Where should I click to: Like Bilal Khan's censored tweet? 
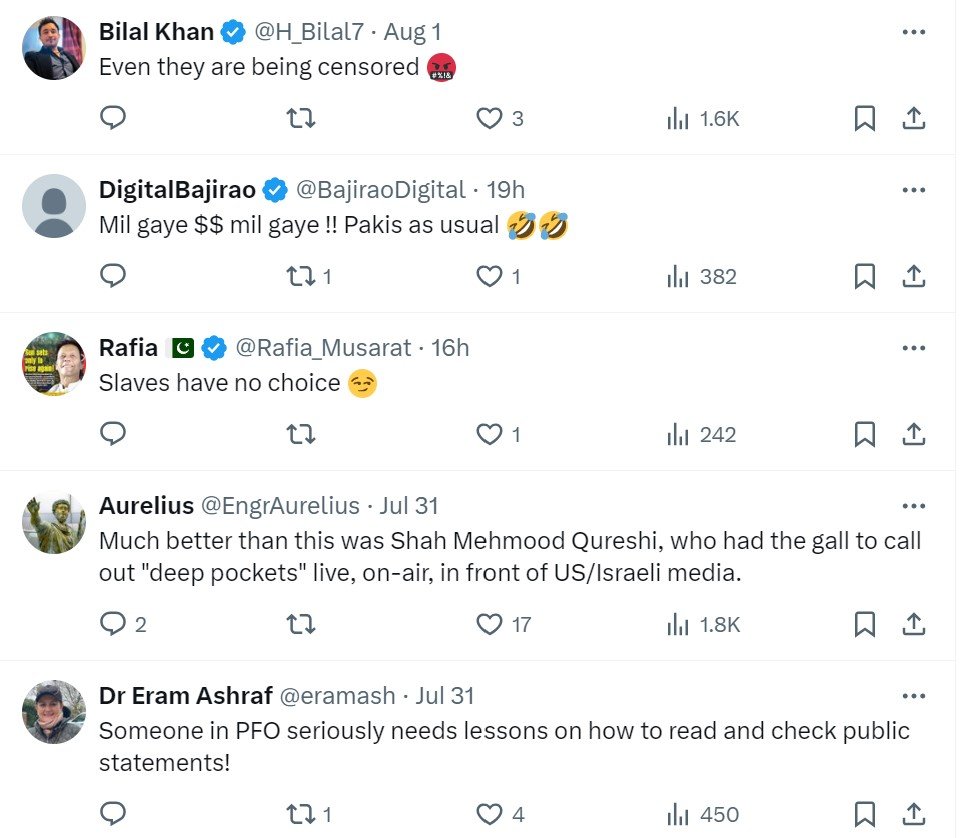tap(489, 119)
